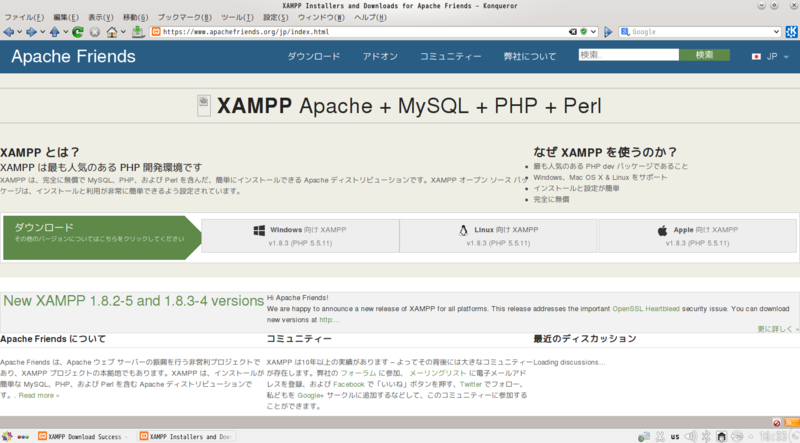The width and height of the screenshot is (800, 443).
Task: Open the ヘルプ(H) menu
Action: point(370,17)
